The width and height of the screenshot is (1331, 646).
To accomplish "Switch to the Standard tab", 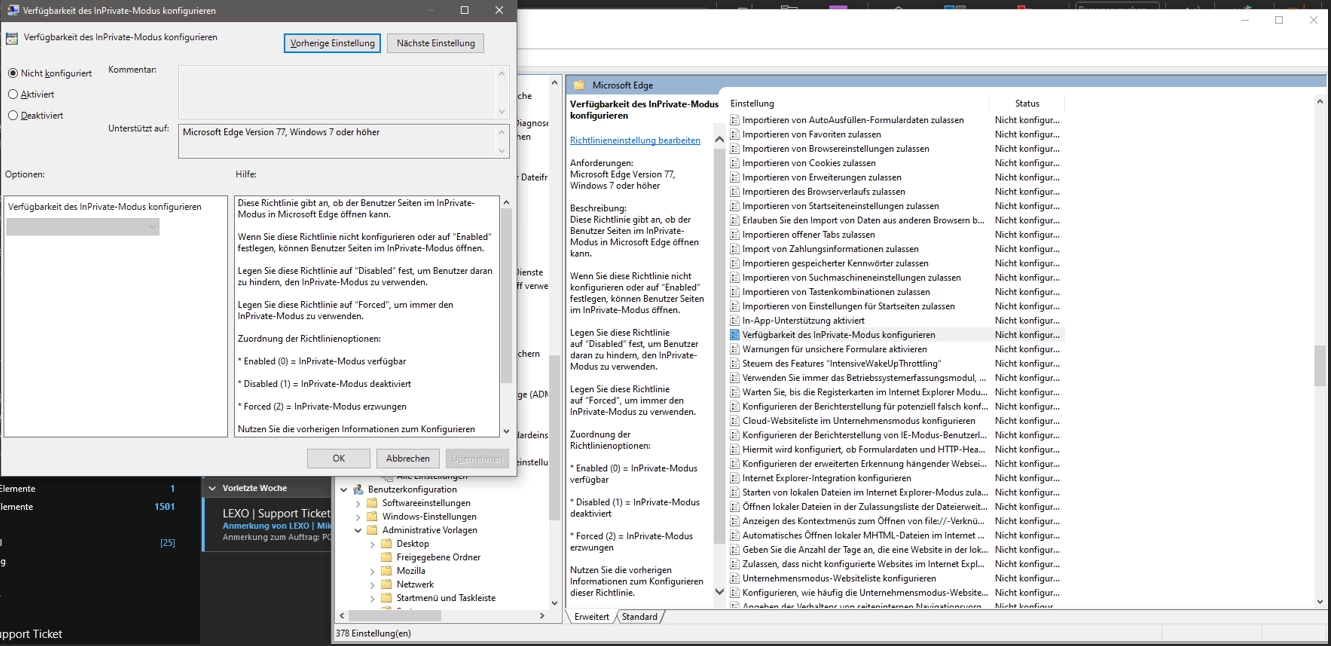I will coord(640,617).
